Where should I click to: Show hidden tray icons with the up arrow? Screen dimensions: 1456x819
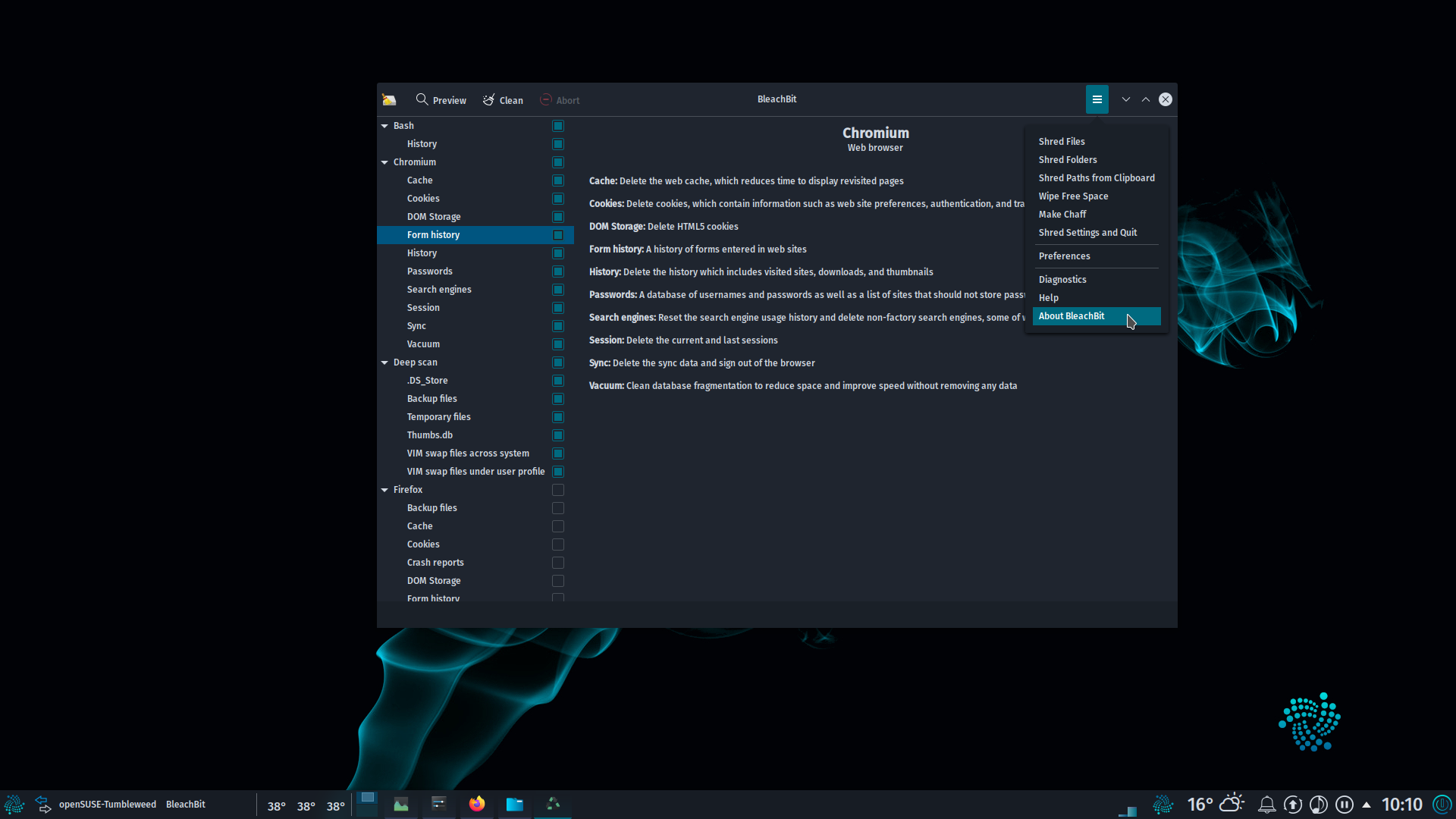coord(1367,805)
